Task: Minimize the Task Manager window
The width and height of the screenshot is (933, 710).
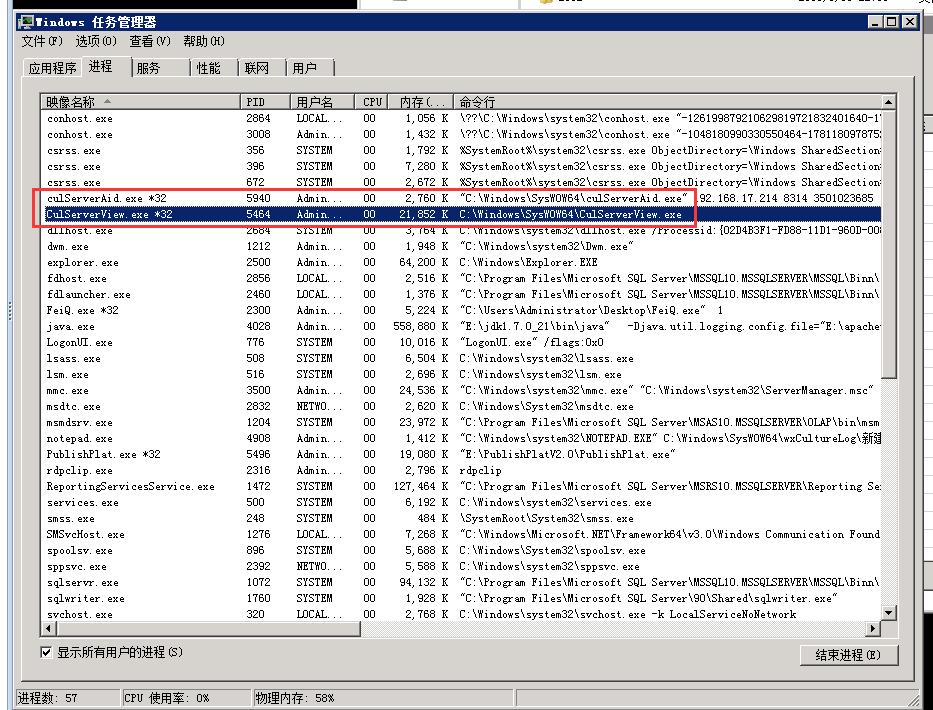Action: [875, 22]
